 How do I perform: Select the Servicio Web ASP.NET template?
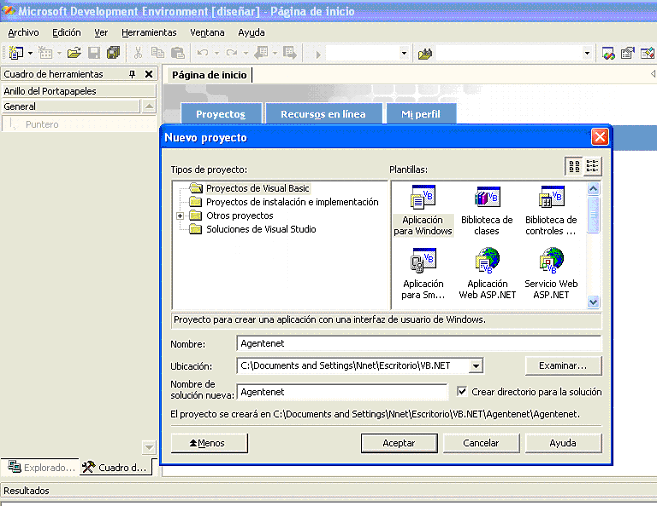pos(551,273)
